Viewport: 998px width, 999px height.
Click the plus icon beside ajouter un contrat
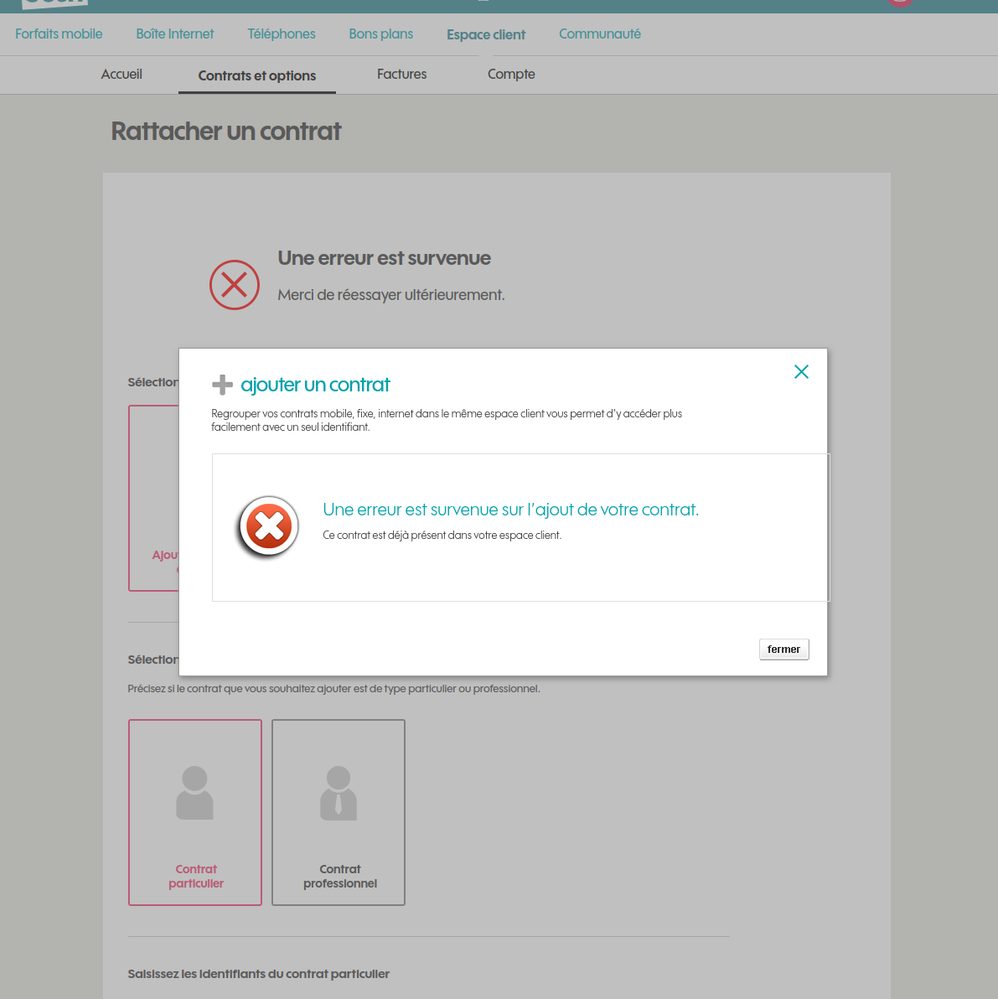222,385
